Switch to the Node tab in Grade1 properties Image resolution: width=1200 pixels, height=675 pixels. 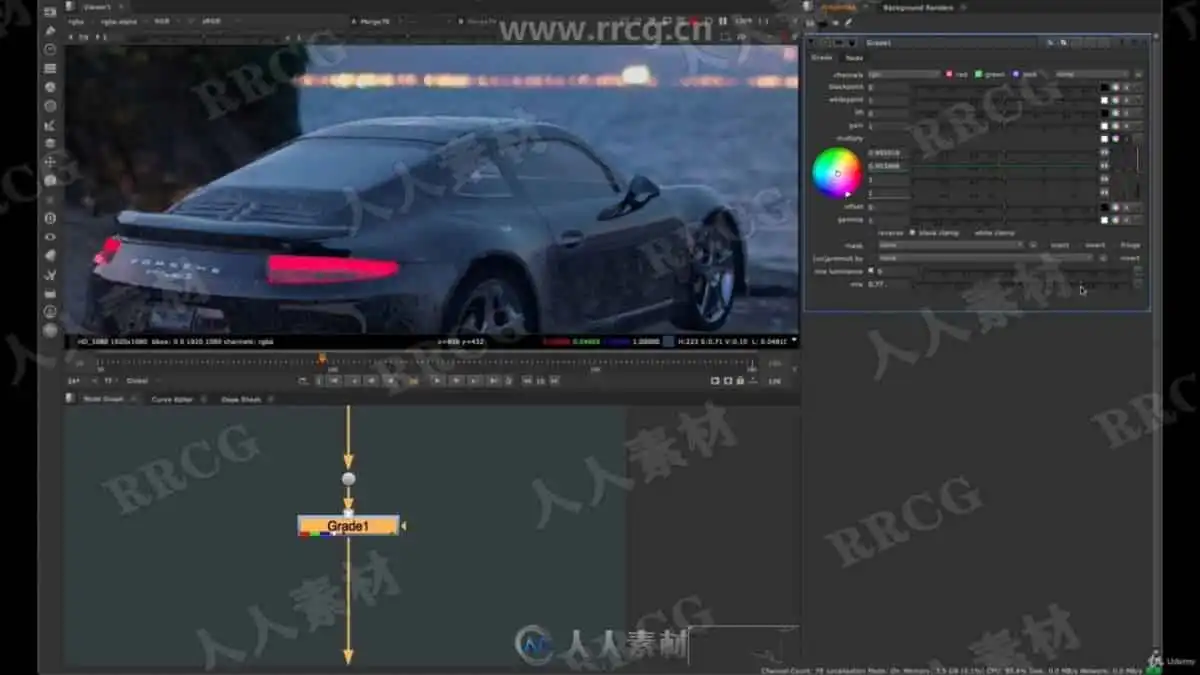click(x=855, y=58)
